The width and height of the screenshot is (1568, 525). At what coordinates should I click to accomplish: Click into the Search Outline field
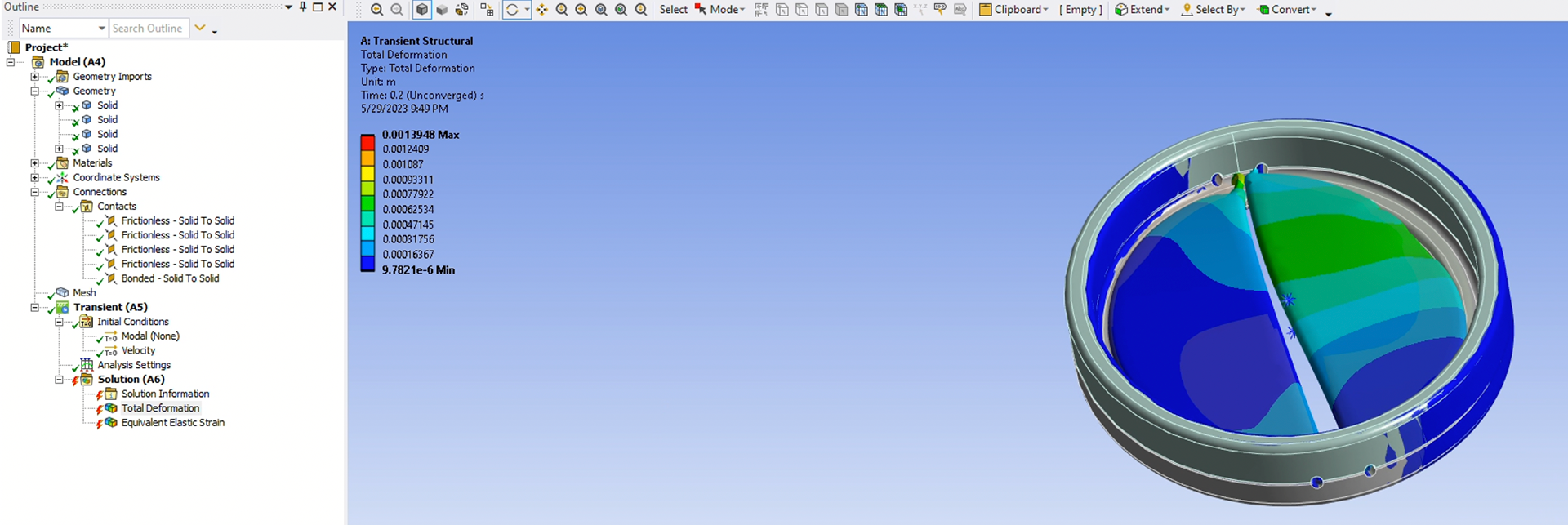[x=149, y=28]
